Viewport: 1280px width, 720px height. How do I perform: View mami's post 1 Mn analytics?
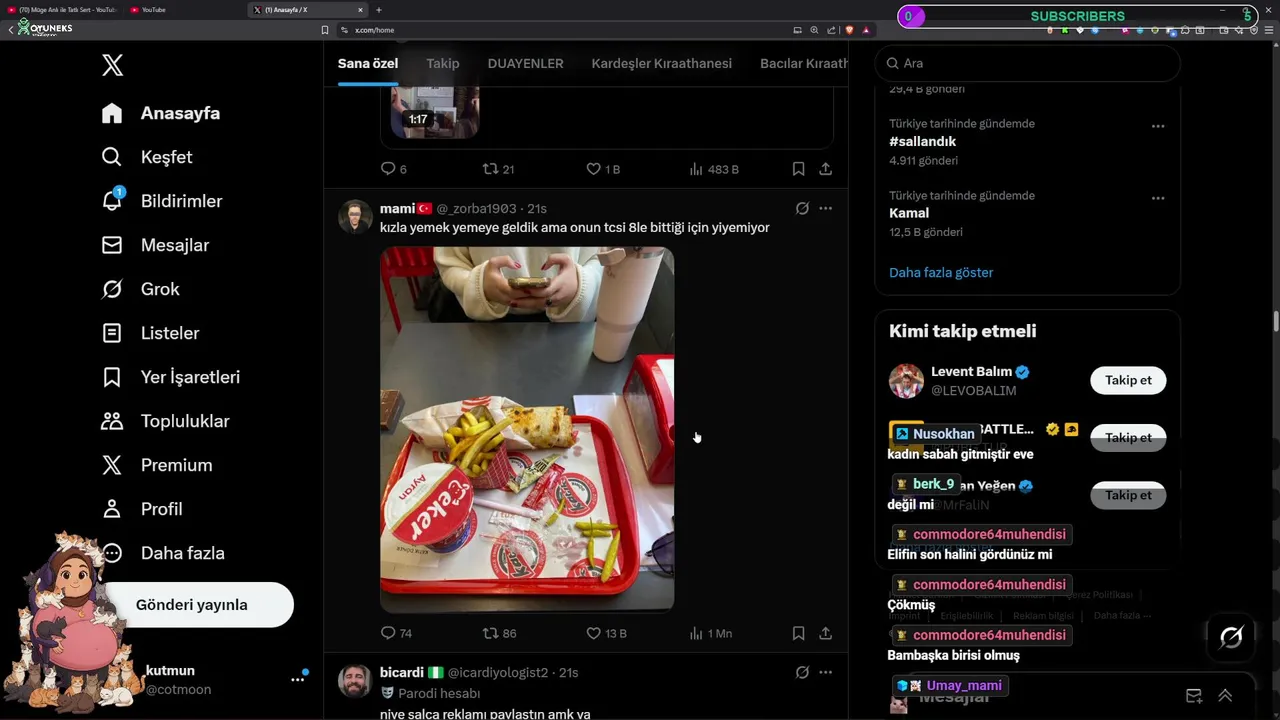pos(711,633)
